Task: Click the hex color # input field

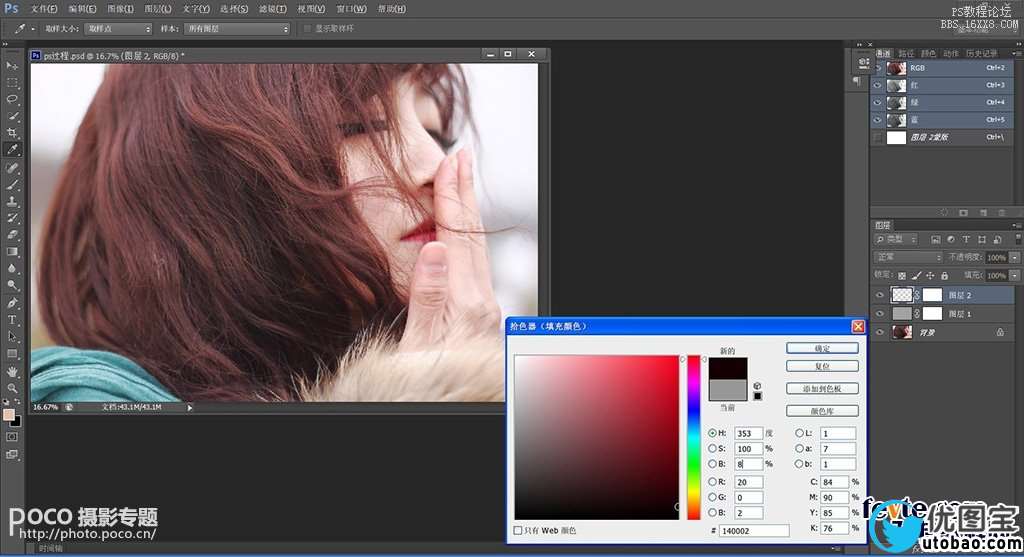Action: pos(755,530)
